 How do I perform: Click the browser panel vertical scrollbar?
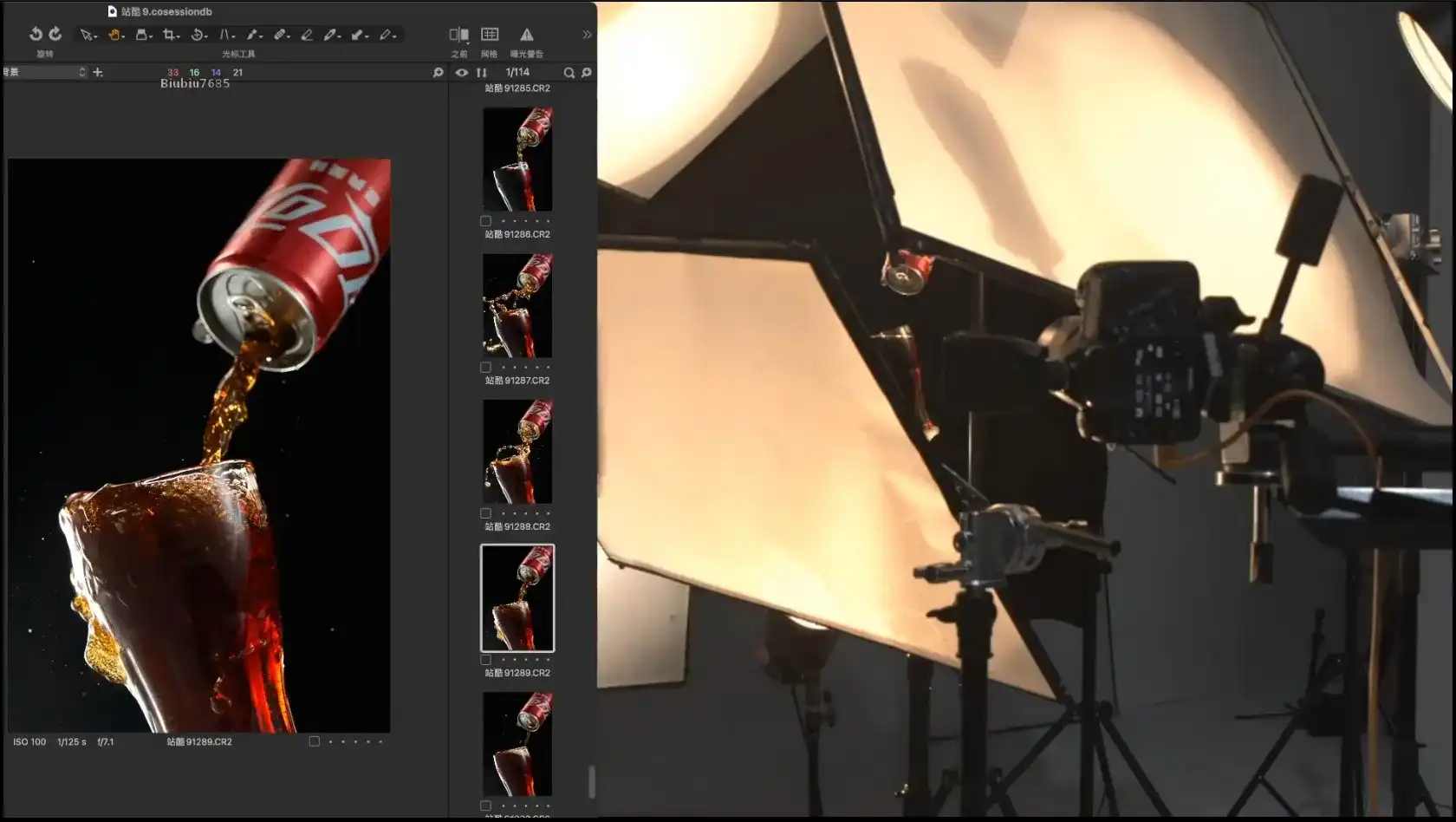[592, 781]
